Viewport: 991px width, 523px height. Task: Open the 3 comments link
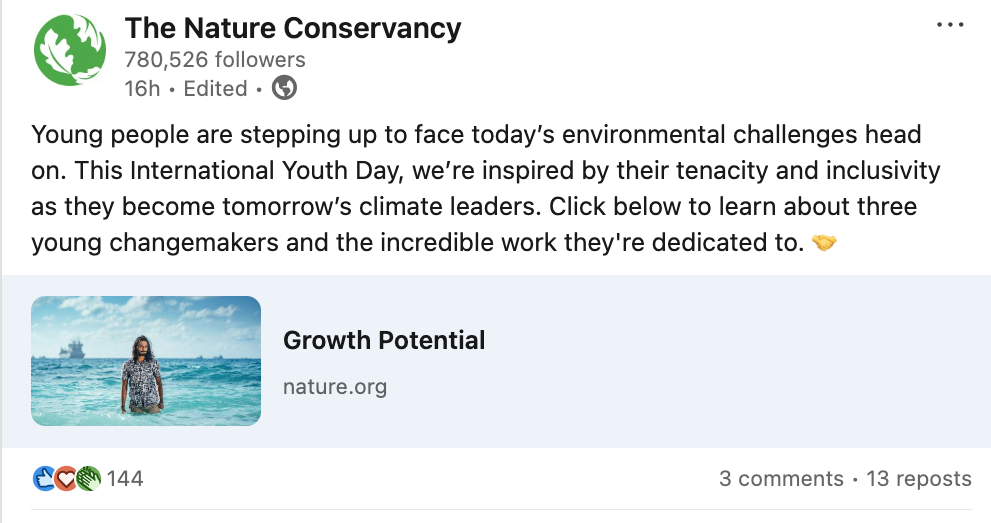(x=781, y=479)
